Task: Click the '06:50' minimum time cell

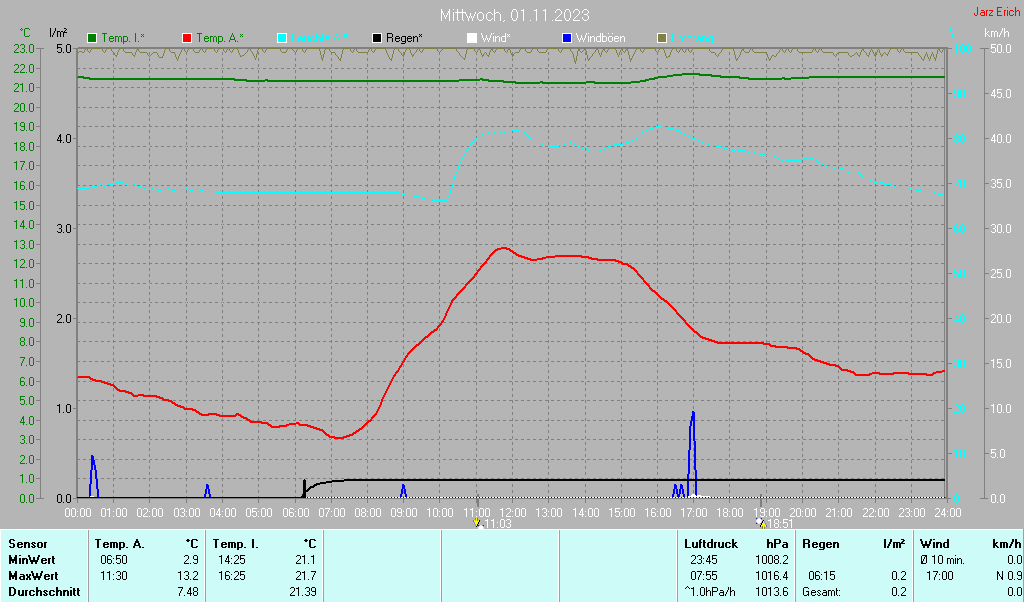Action: (114, 560)
